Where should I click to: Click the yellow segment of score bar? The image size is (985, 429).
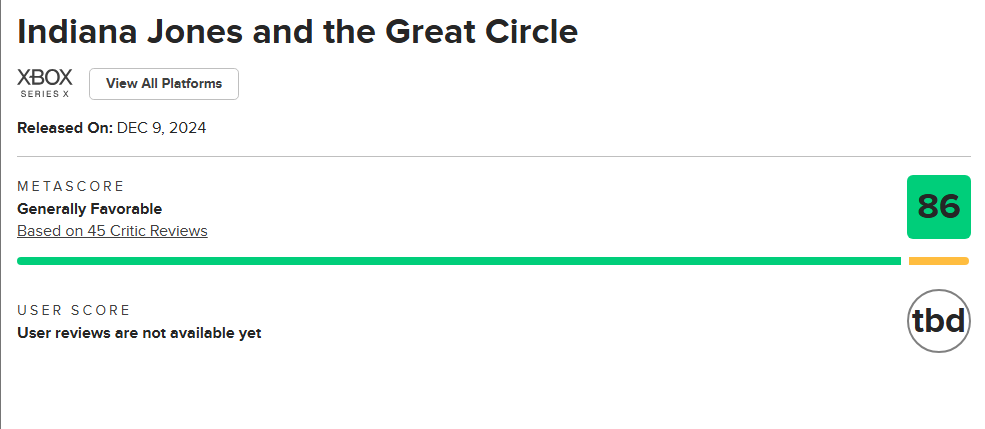(938, 261)
